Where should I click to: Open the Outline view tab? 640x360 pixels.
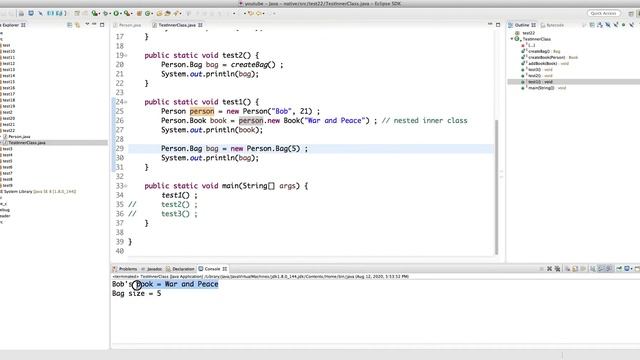click(x=522, y=25)
